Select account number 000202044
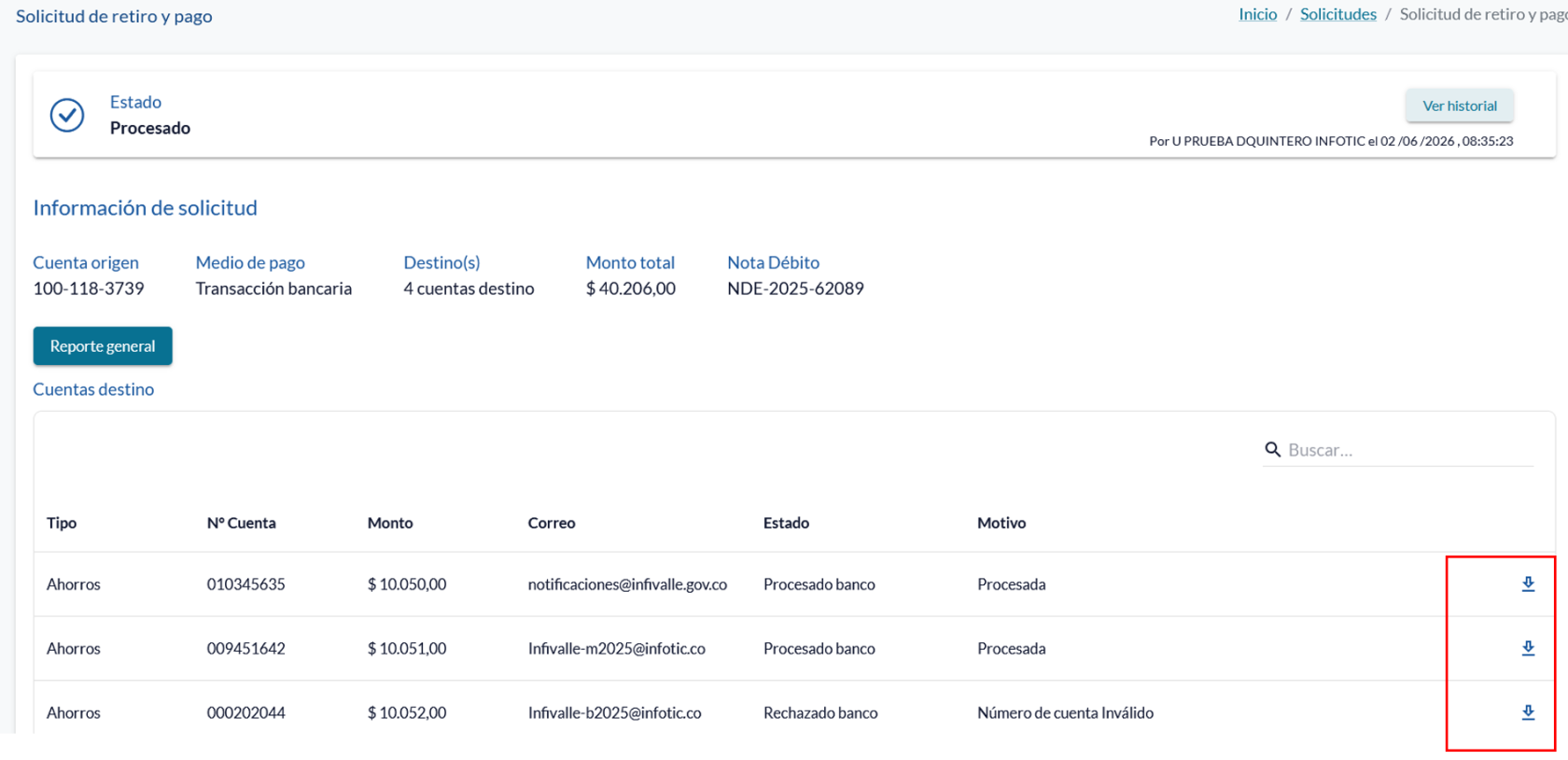This screenshot has width=1568, height=760. [x=246, y=713]
